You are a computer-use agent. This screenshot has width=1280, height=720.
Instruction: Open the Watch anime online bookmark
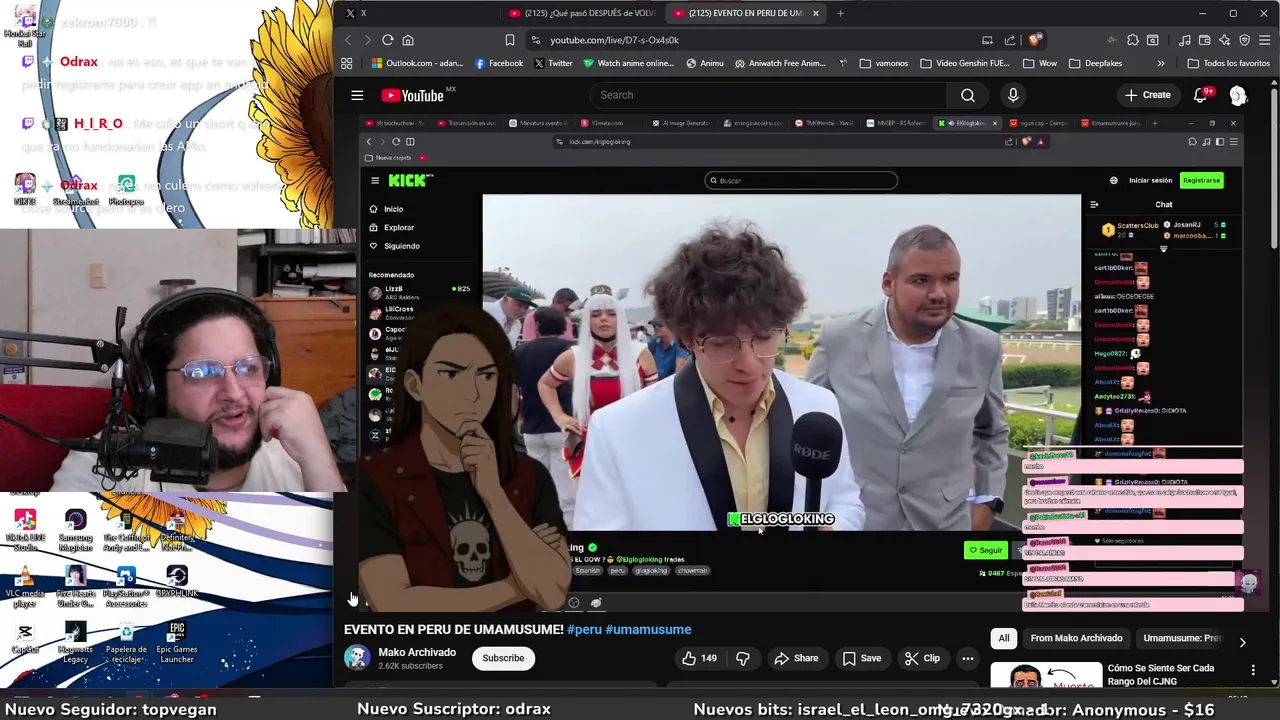628,63
